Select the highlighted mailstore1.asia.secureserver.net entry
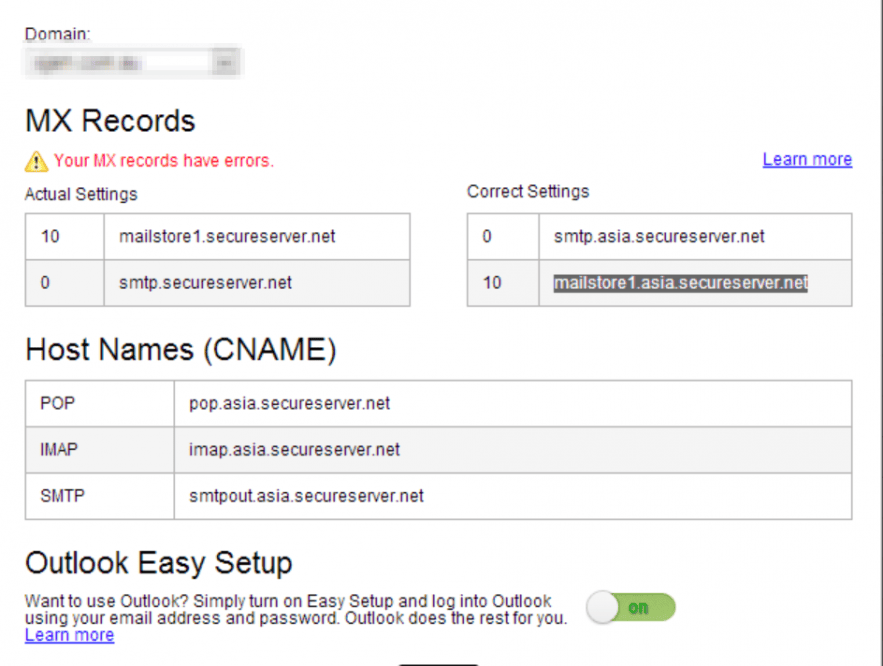 680,282
